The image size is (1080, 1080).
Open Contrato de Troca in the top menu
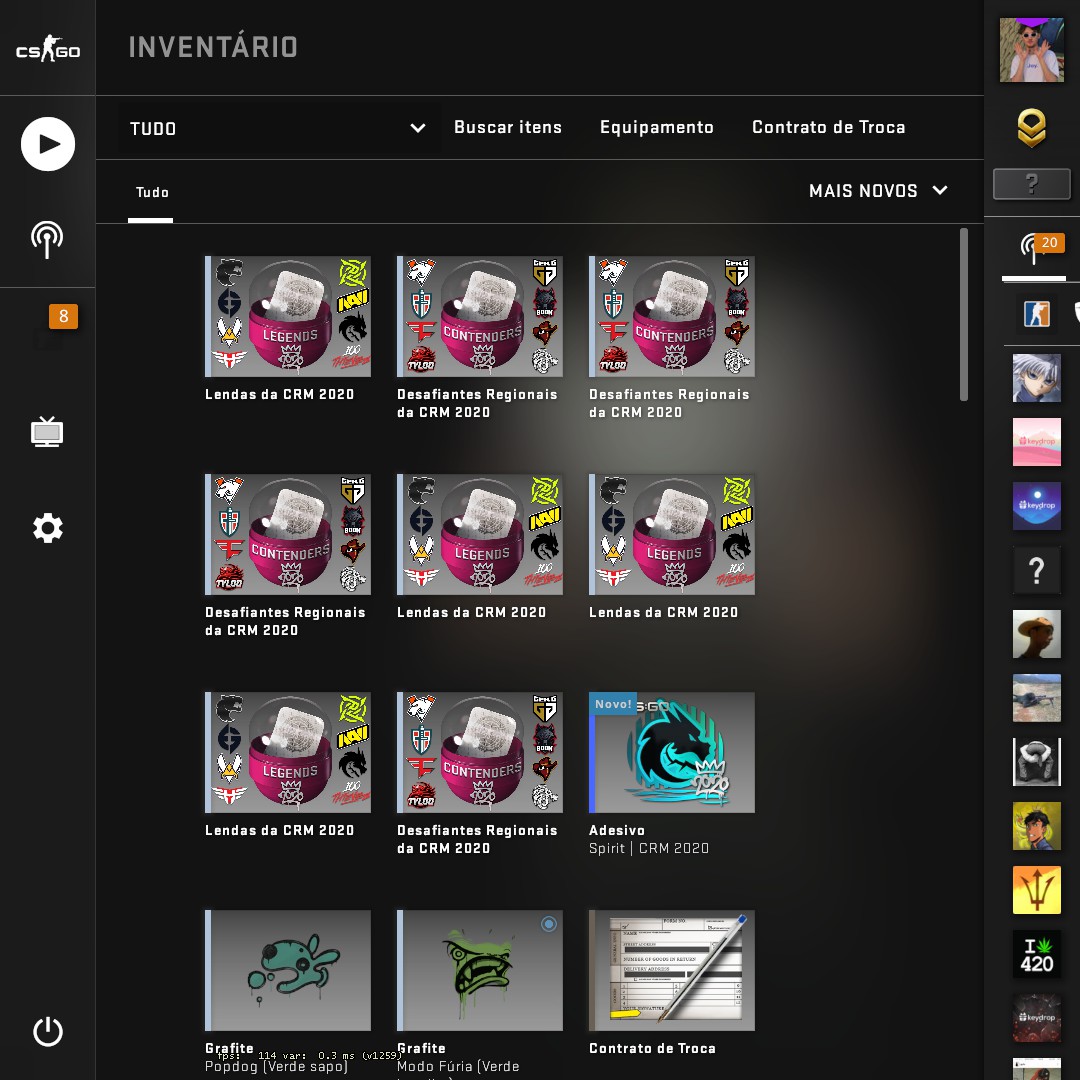click(829, 127)
